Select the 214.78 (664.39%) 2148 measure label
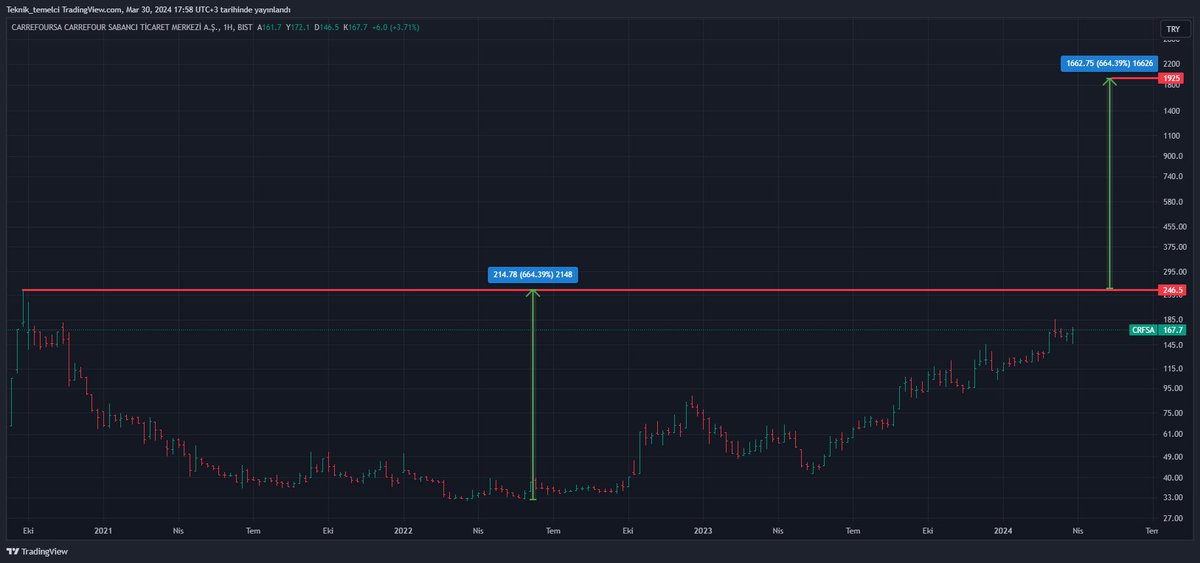1200x563 pixels. 532,274
